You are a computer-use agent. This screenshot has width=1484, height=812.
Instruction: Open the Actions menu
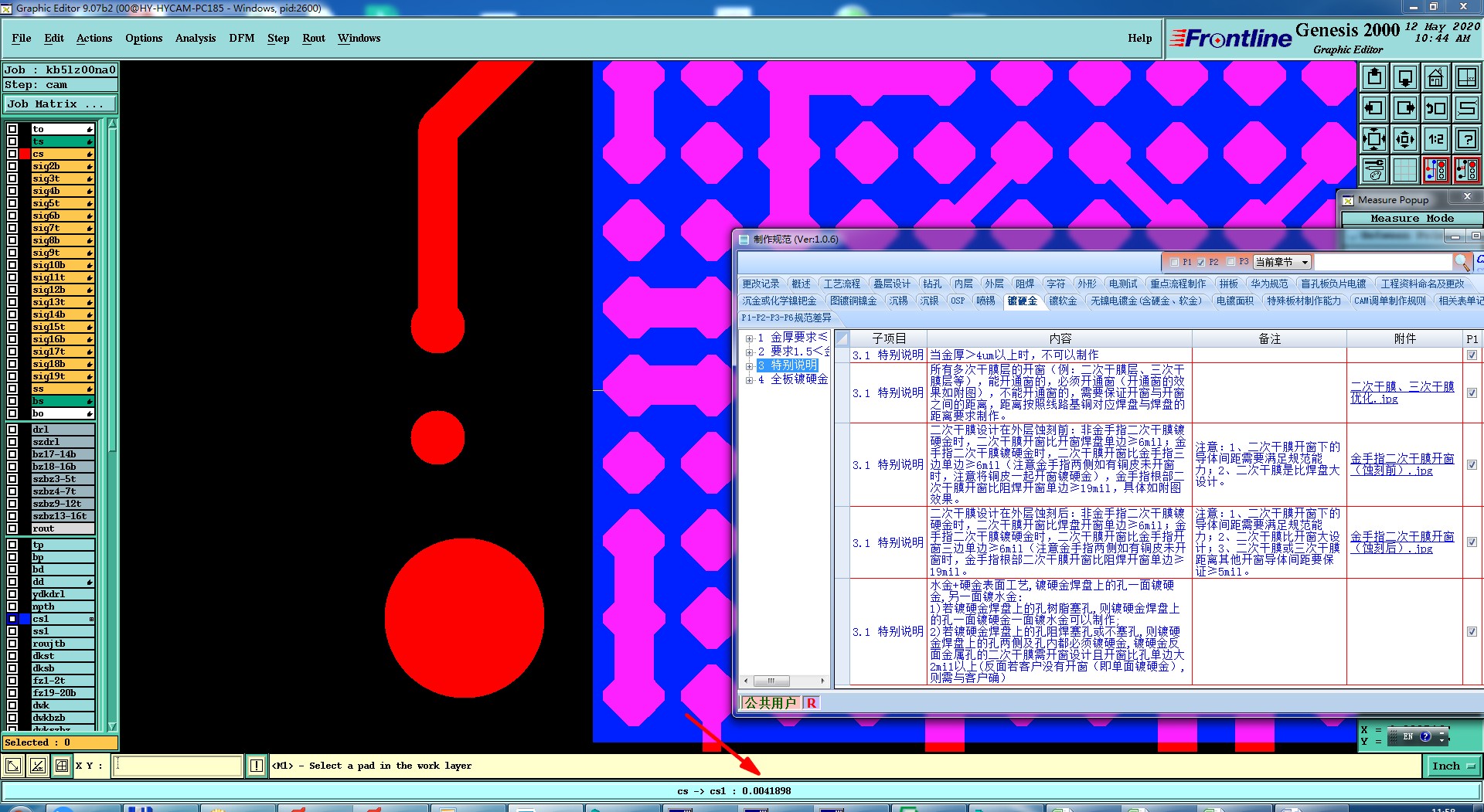(94, 38)
